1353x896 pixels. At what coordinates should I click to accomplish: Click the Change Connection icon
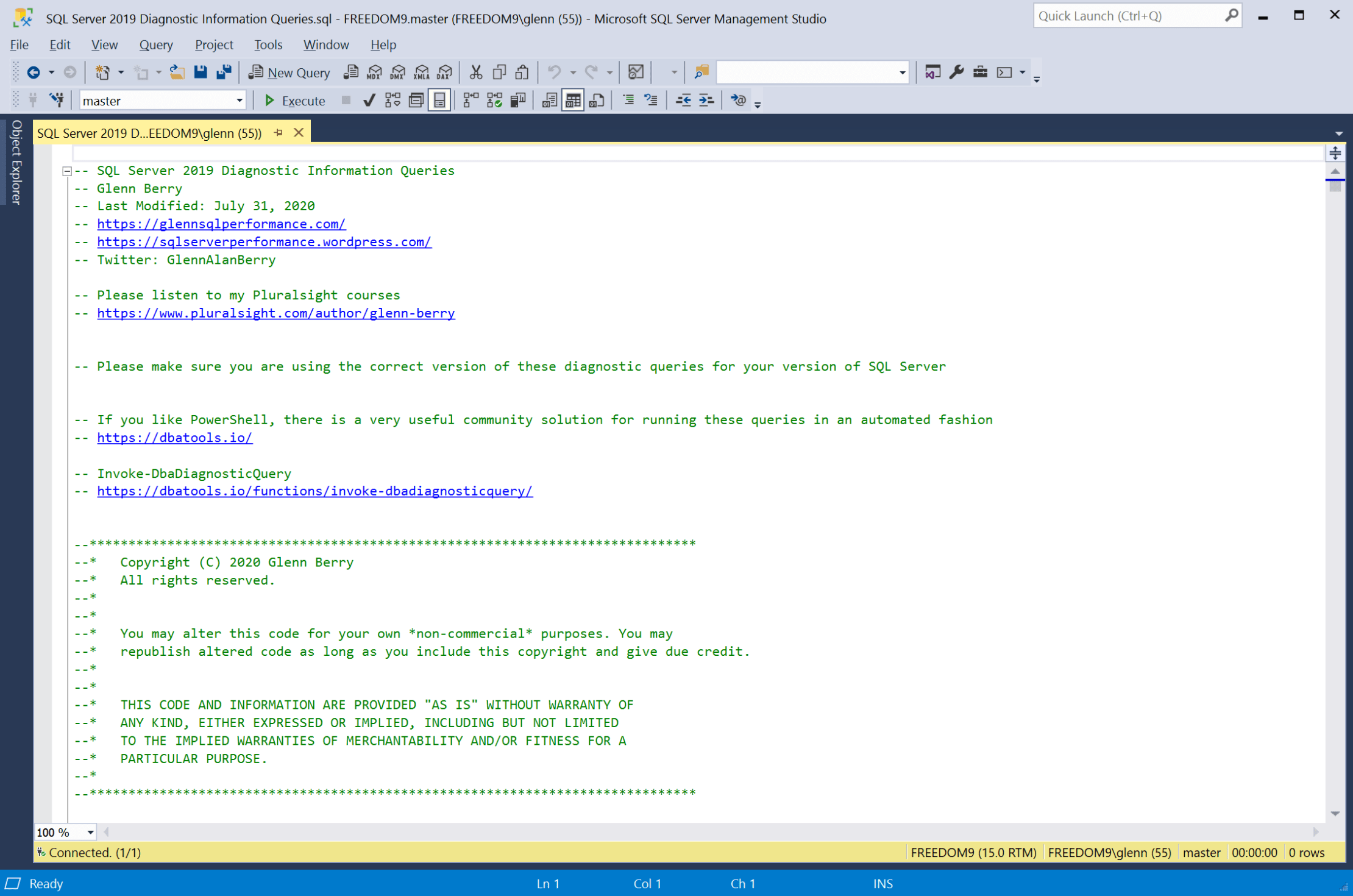[57, 100]
